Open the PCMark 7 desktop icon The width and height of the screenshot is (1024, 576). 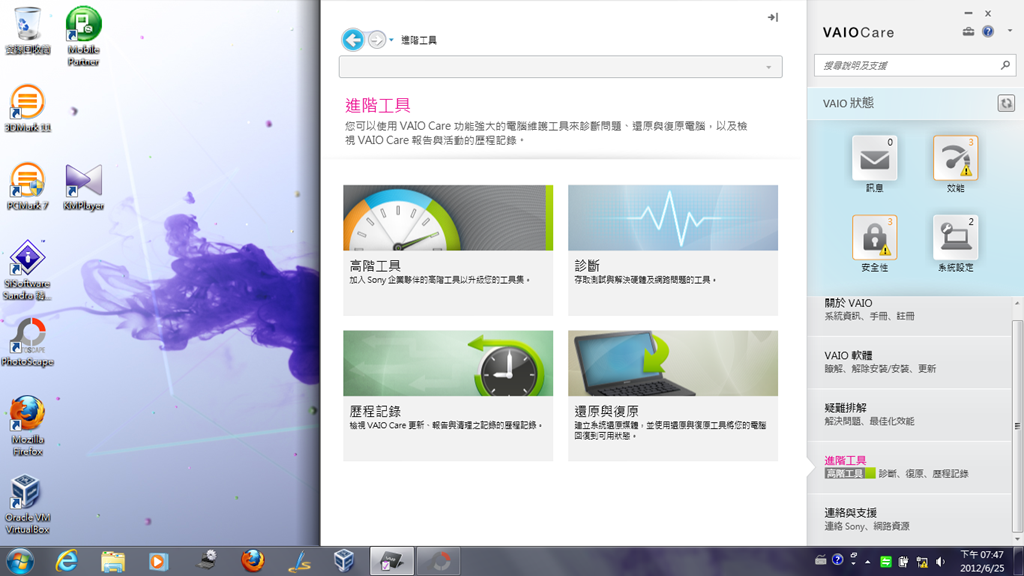(x=27, y=186)
